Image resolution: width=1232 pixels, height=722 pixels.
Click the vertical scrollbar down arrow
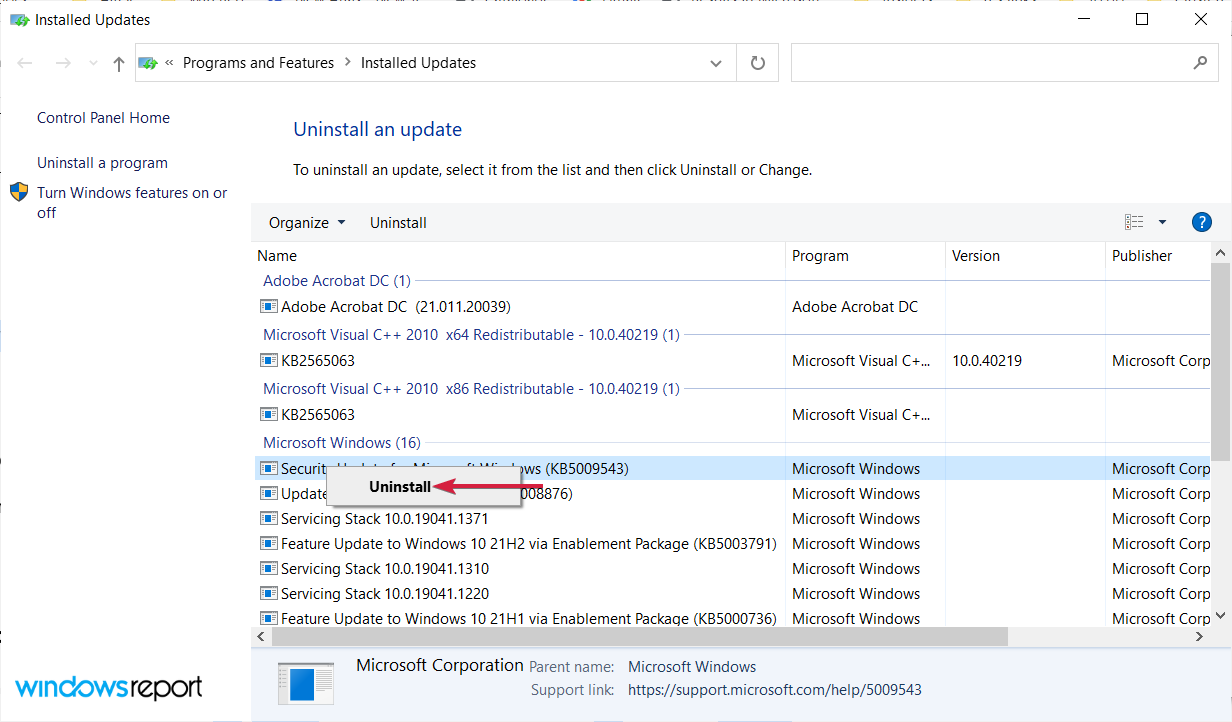pyautogui.click(x=1220, y=617)
